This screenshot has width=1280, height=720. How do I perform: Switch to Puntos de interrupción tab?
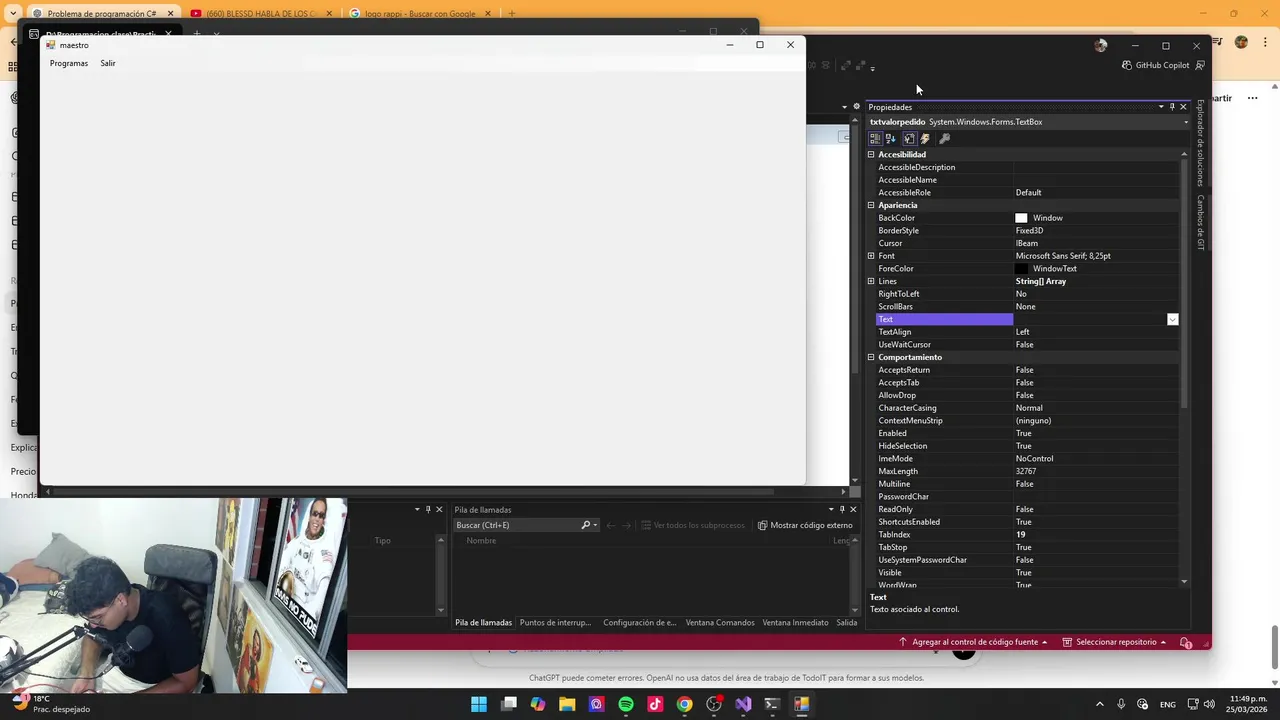555,622
